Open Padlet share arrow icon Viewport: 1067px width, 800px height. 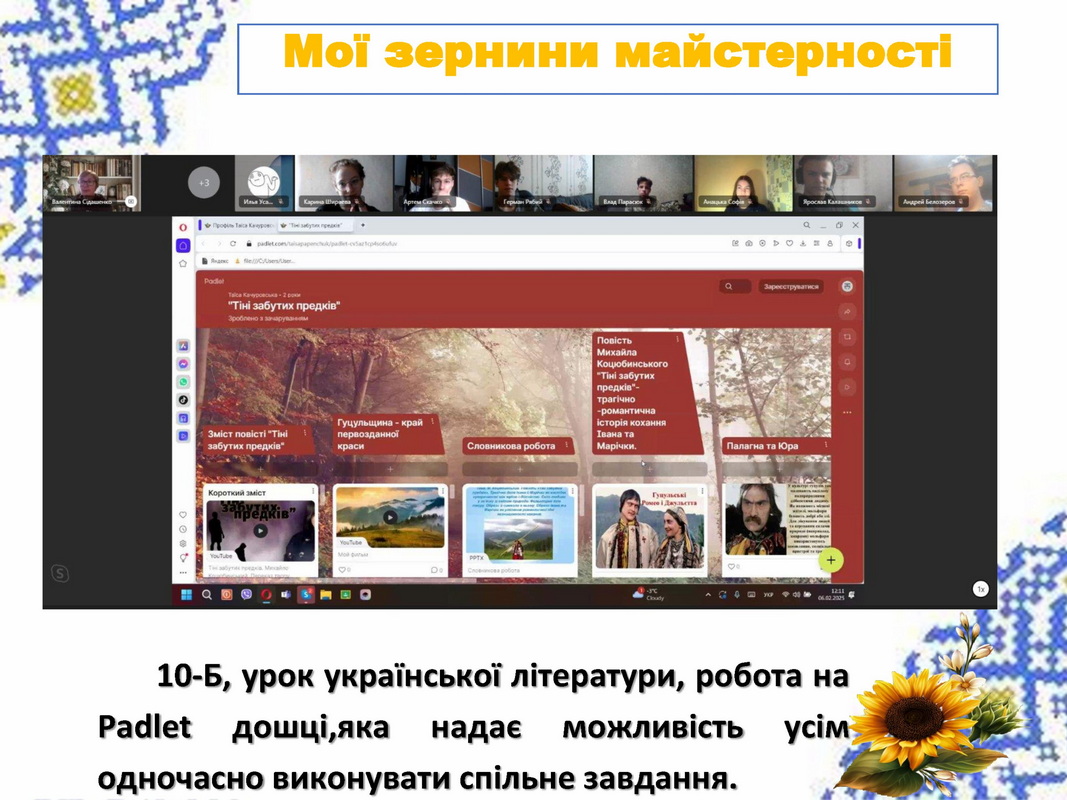[x=847, y=312]
